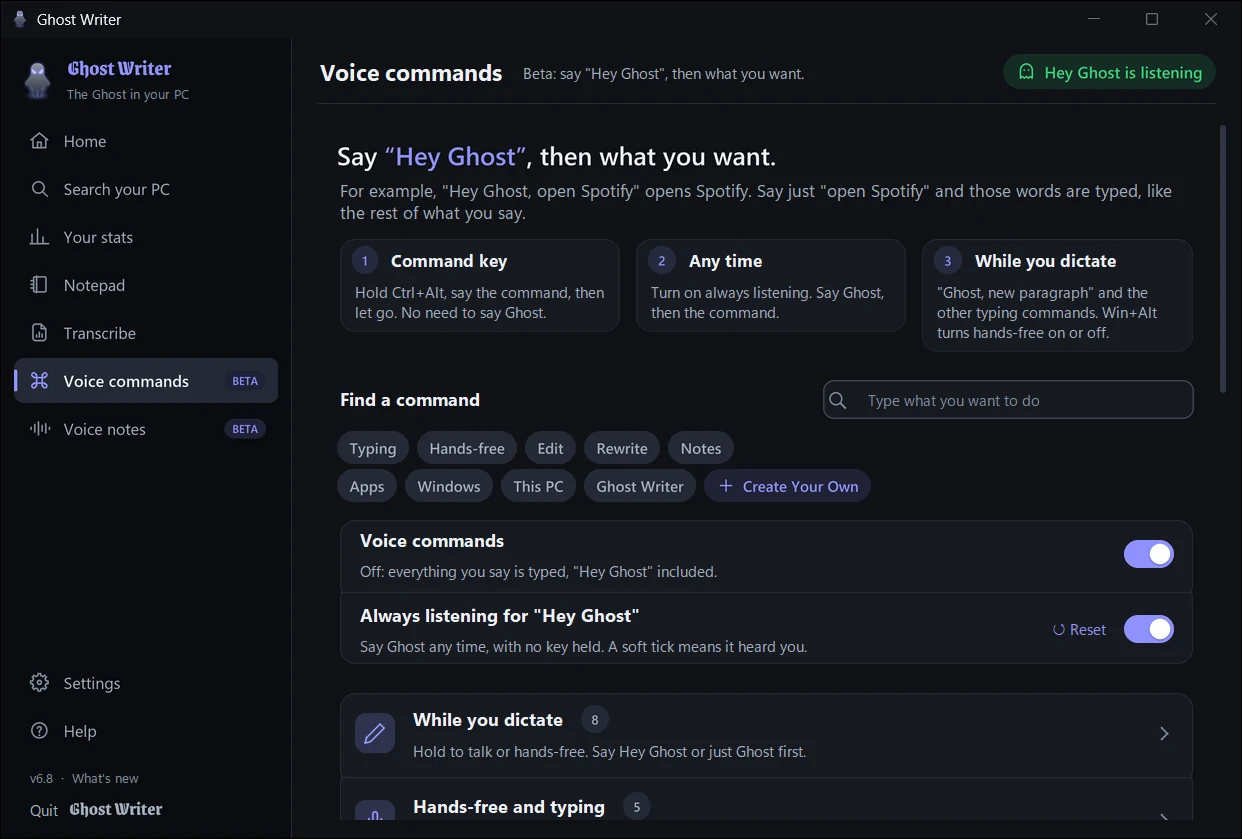
Task: Click the Settings gear icon
Action: click(x=39, y=683)
